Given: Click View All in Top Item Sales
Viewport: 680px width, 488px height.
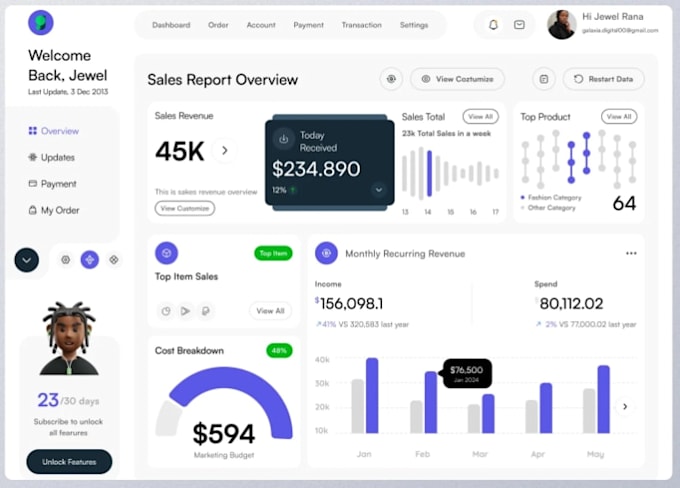Looking at the screenshot, I should pos(270,311).
